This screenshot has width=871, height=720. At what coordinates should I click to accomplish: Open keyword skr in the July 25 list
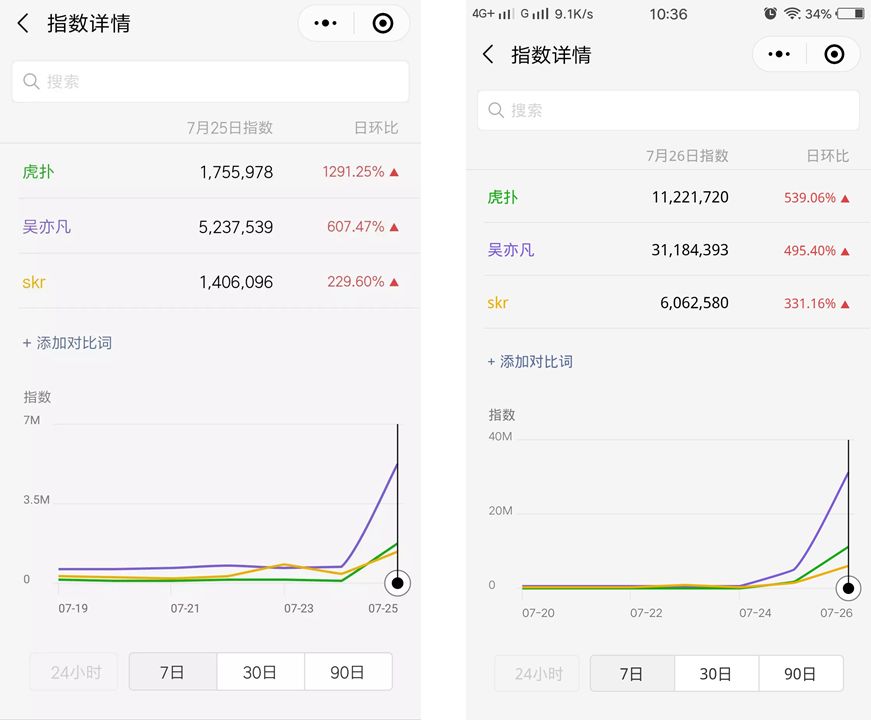pyautogui.click(x=34, y=282)
